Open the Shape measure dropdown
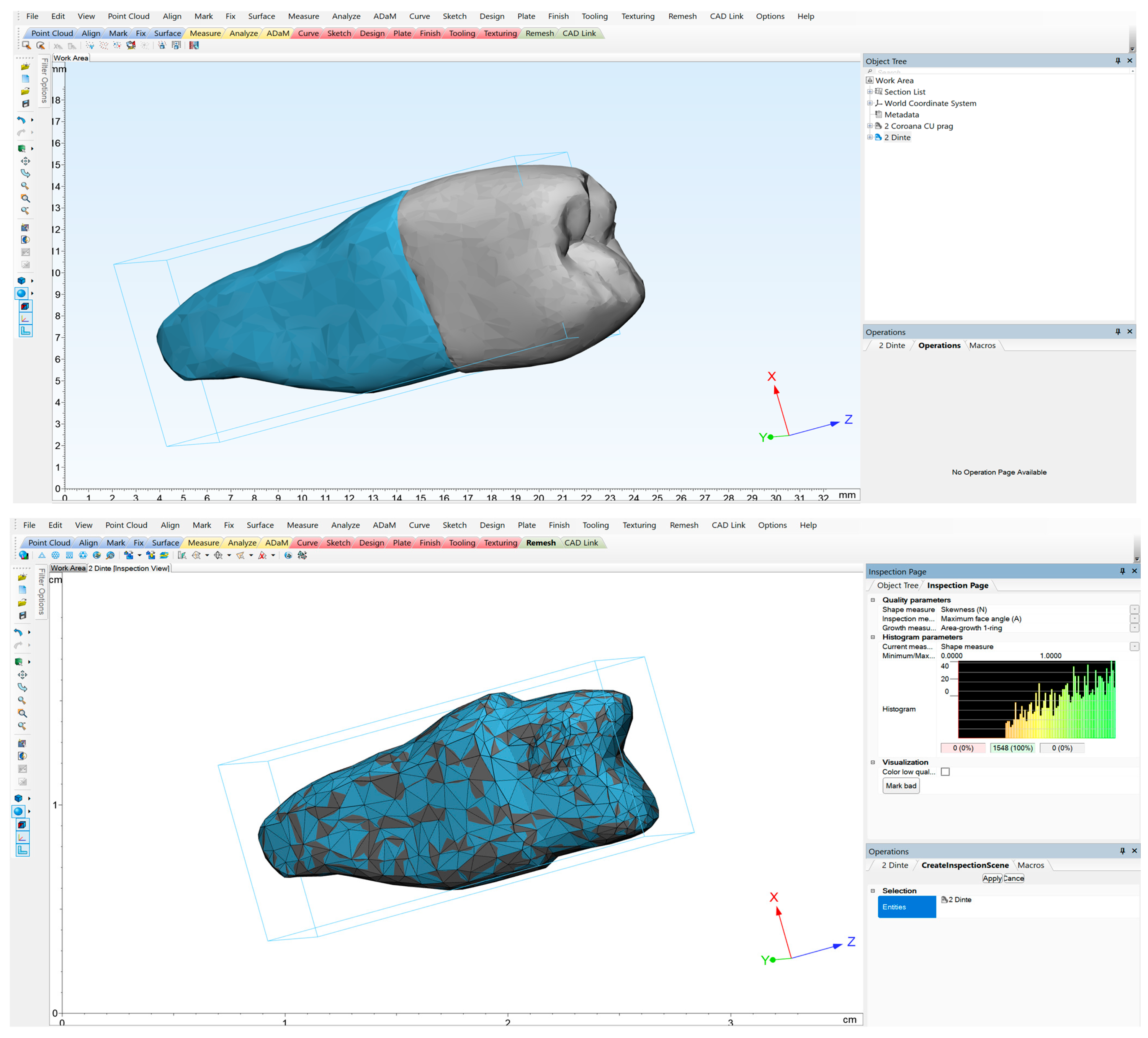The image size is (1148, 1038). (1134, 609)
